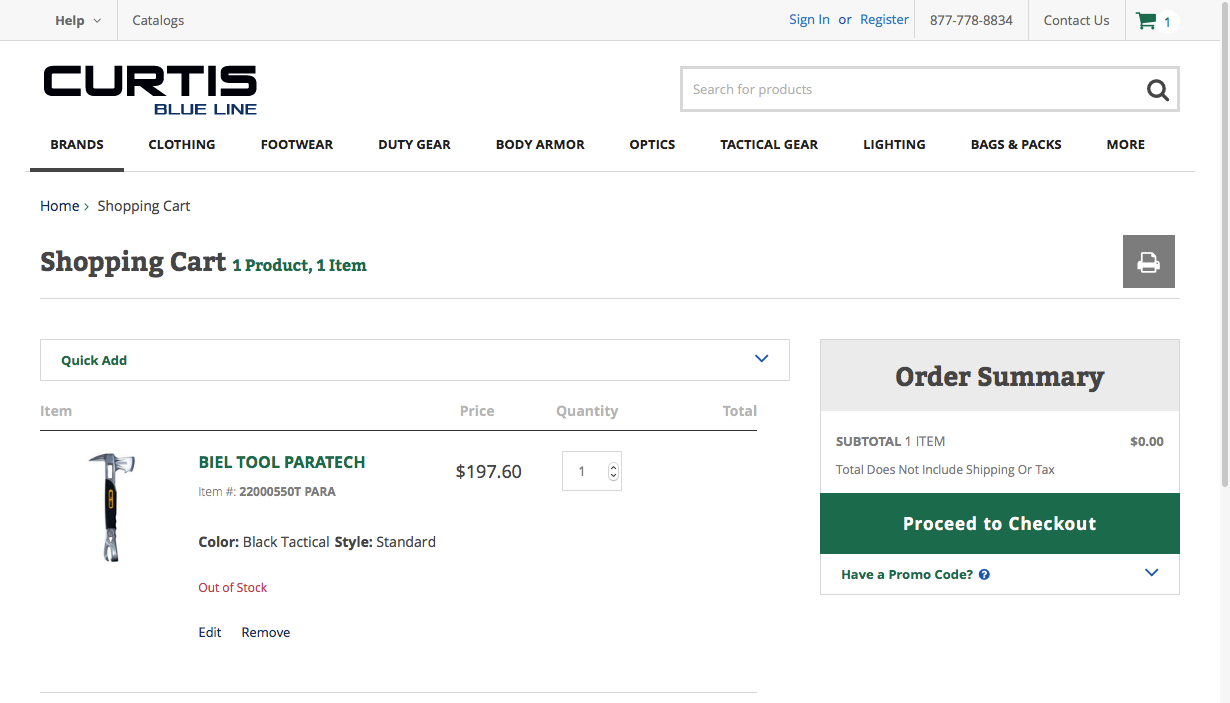
Task: Remove the Biel Tool from cart
Action: (x=266, y=632)
